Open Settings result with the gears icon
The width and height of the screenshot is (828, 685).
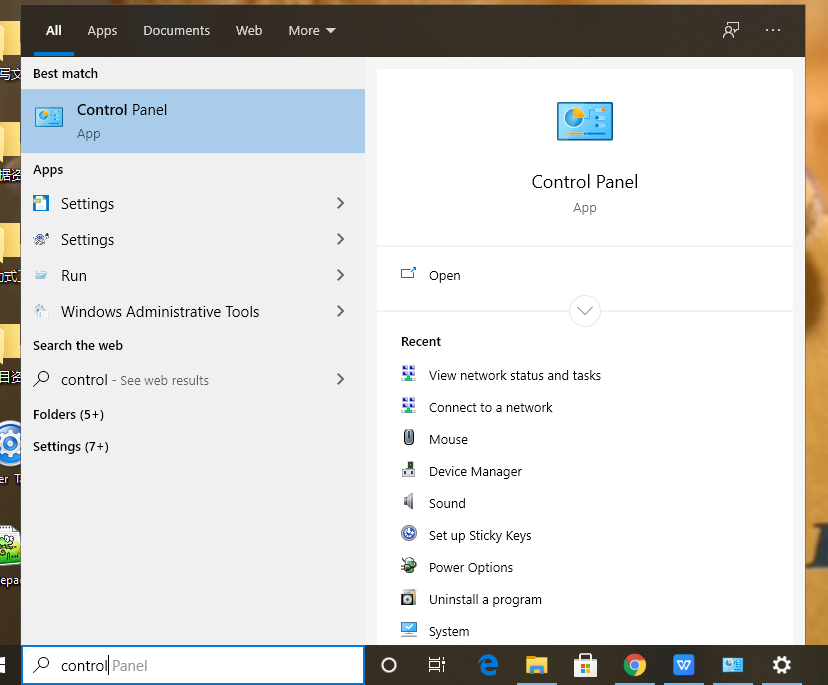tap(178, 239)
